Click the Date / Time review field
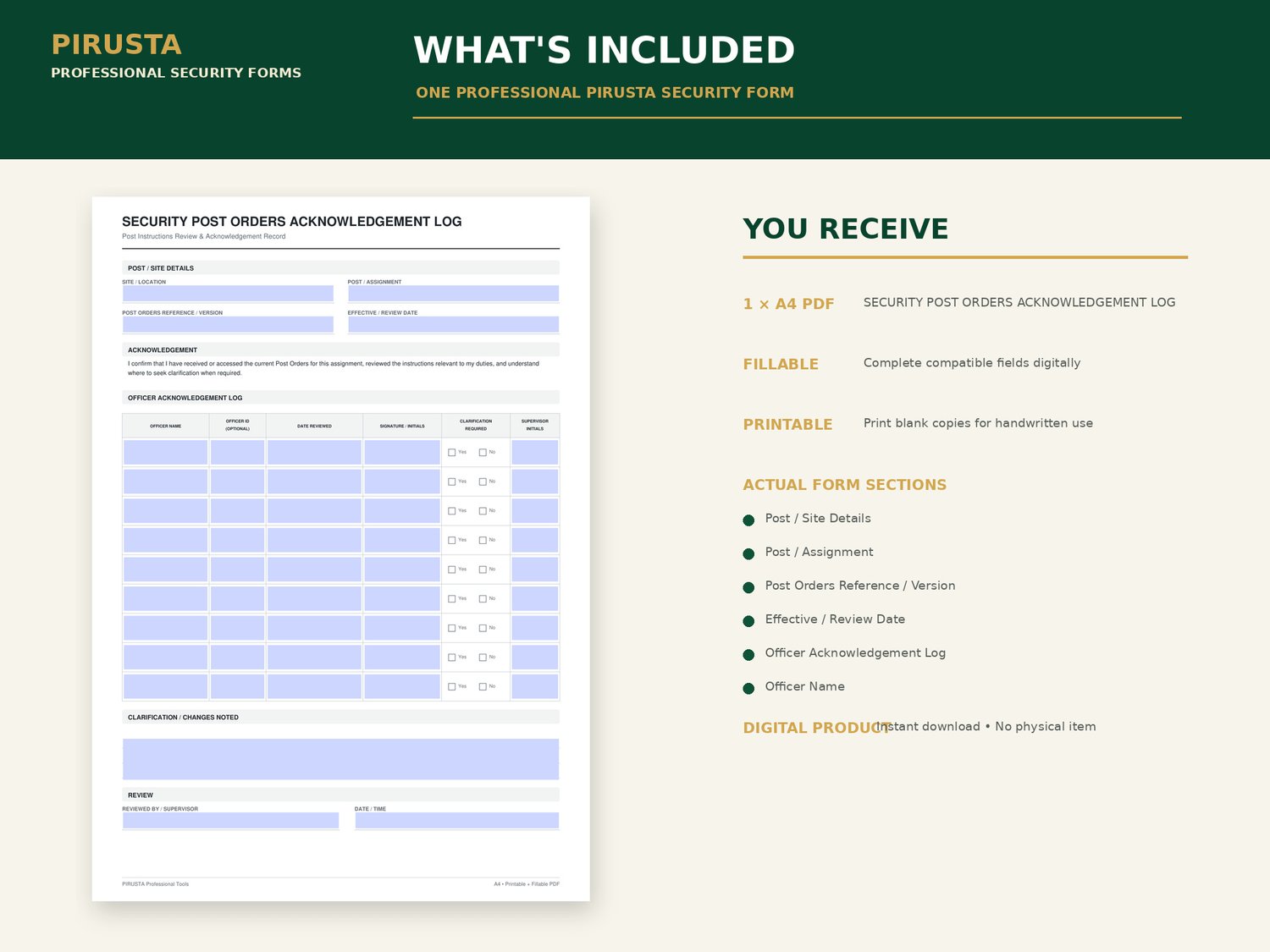1270x952 pixels. 456,820
